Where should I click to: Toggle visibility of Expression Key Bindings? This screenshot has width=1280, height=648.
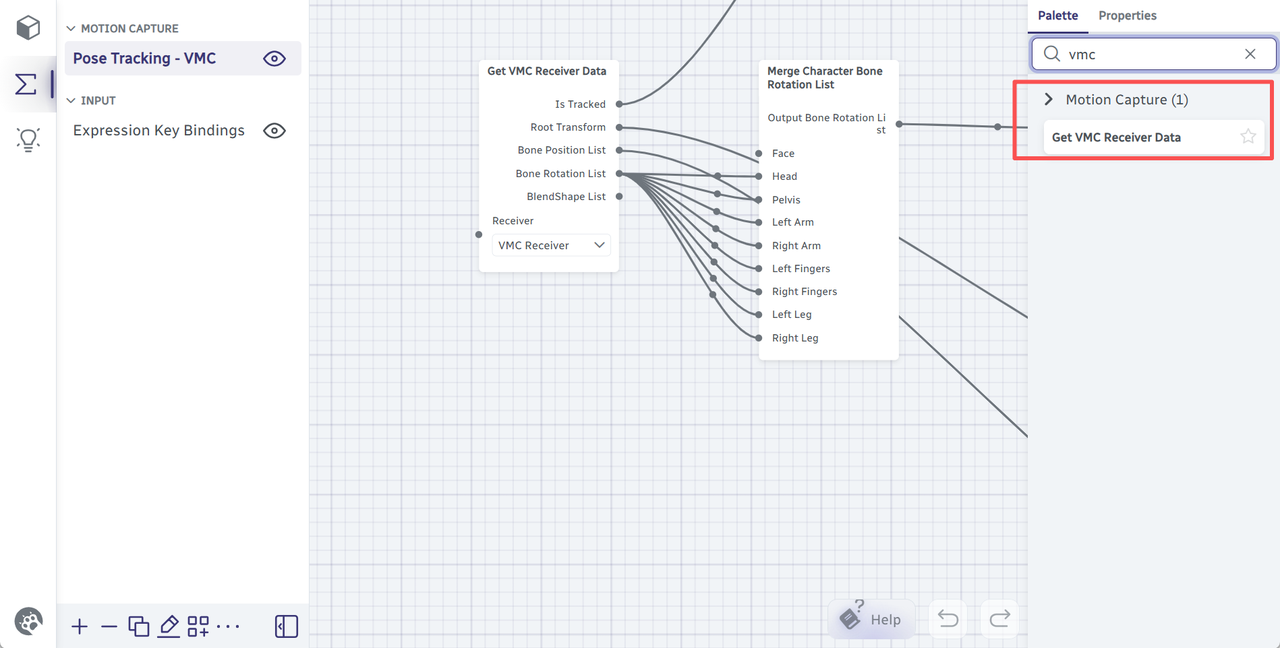[274, 131]
